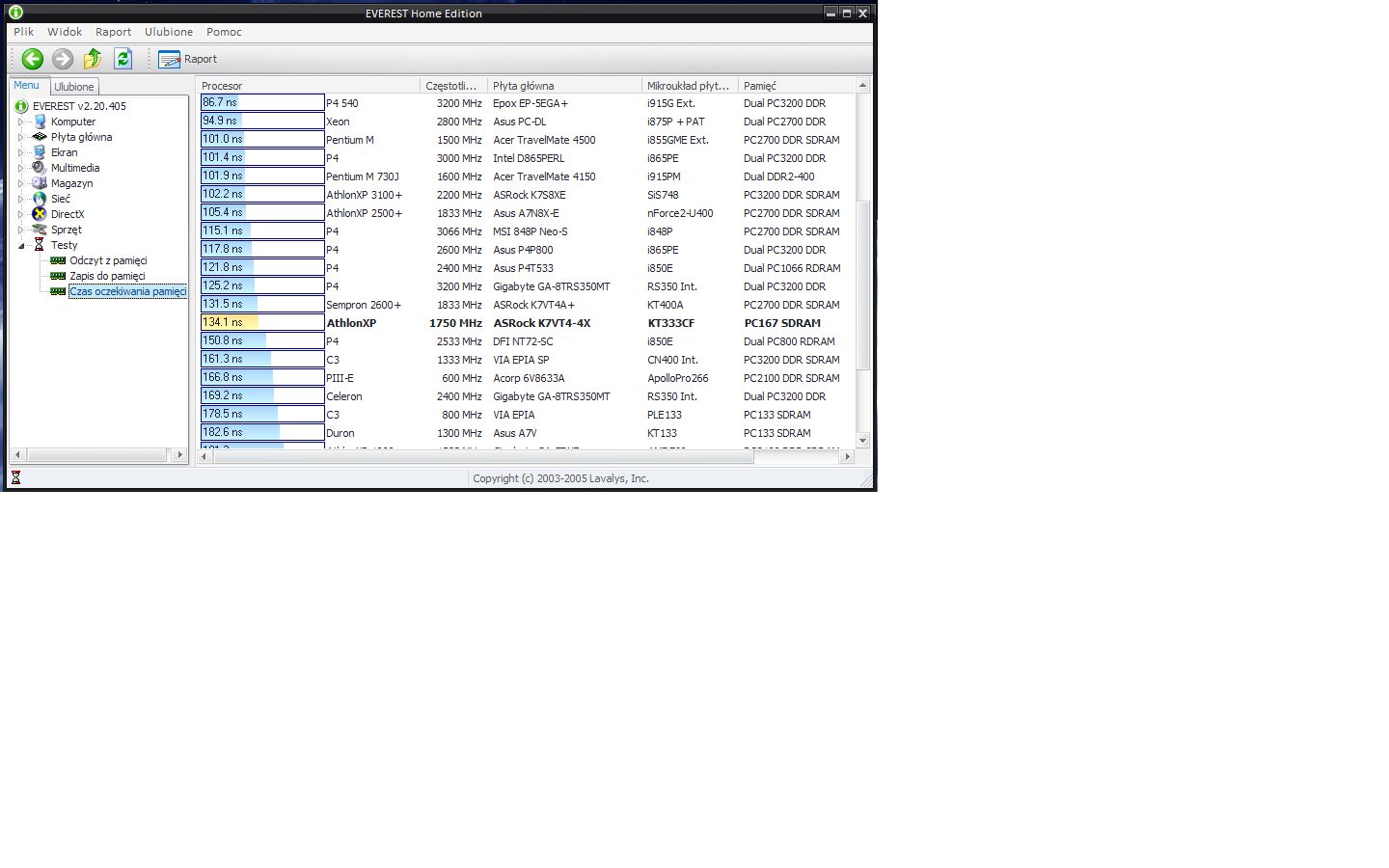This screenshot has height=868, width=1389.
Task: Select the highlighted 134.1 ns AthlonXP row
Action: (526, 323)
